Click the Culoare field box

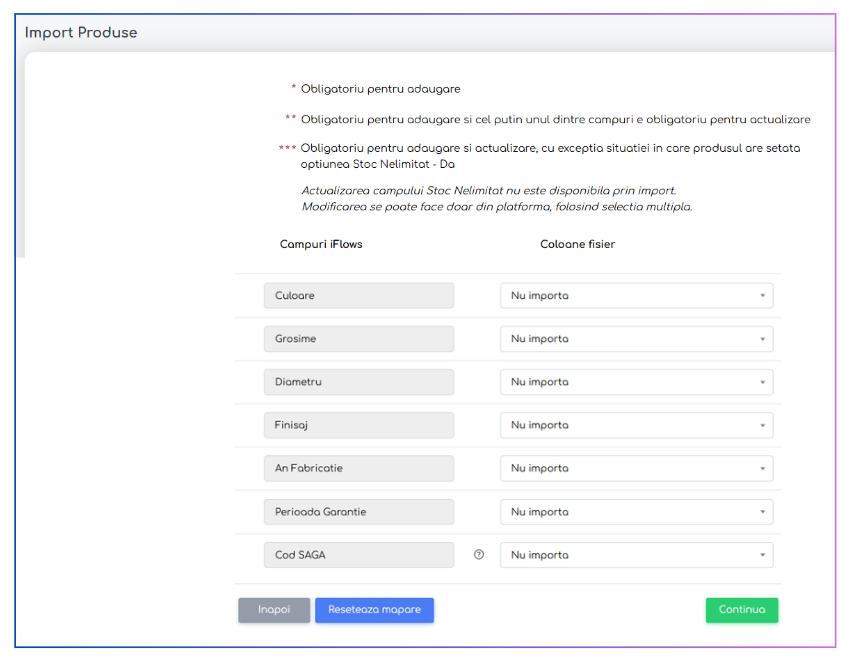click(358, 296)
